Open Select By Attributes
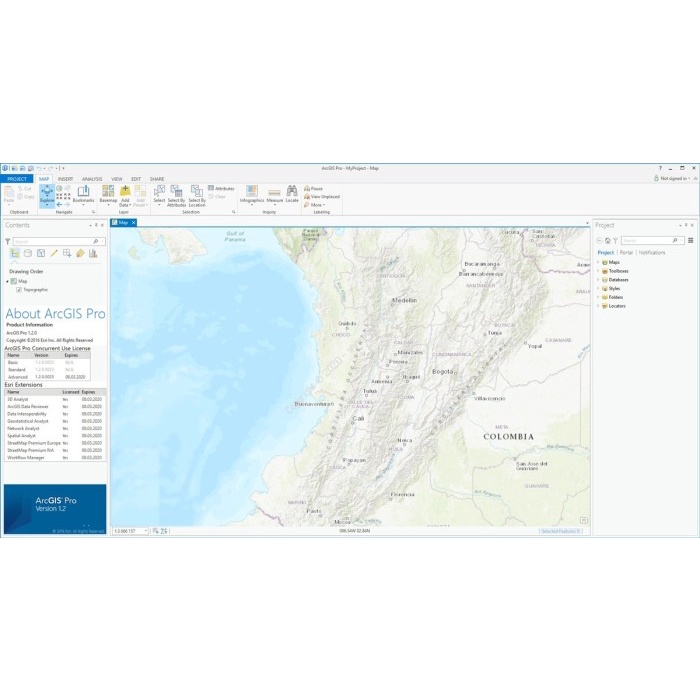Image resolution: width=700 pixels, height=700 pixels. [176, 195]
